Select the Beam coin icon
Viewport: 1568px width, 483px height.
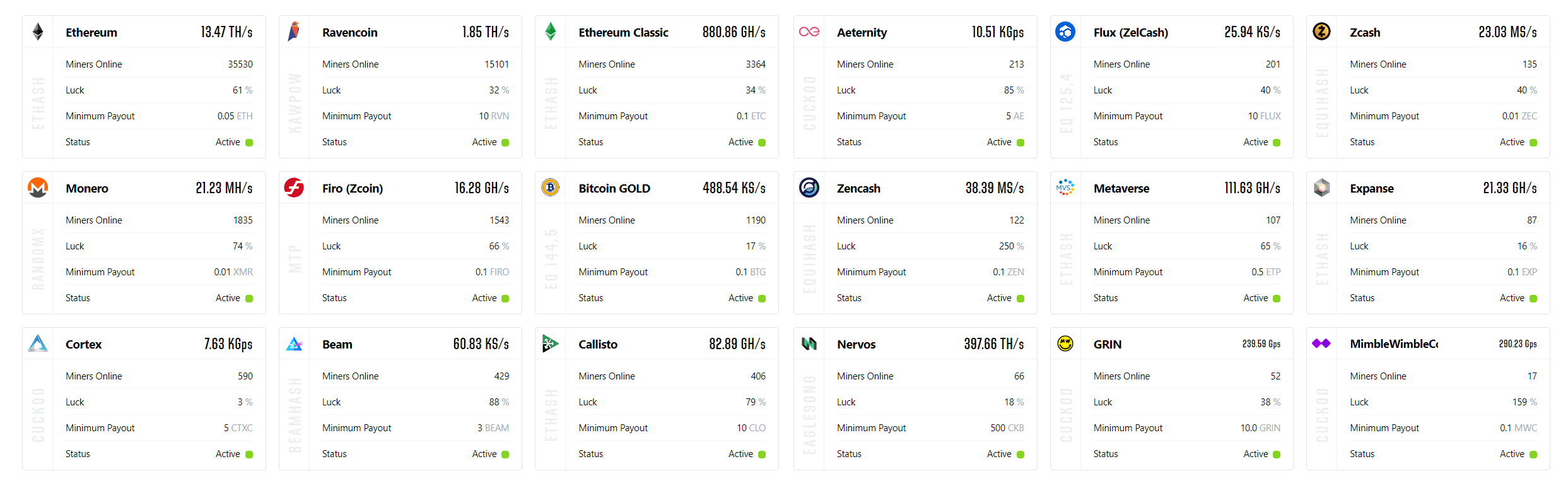point(294,343)
